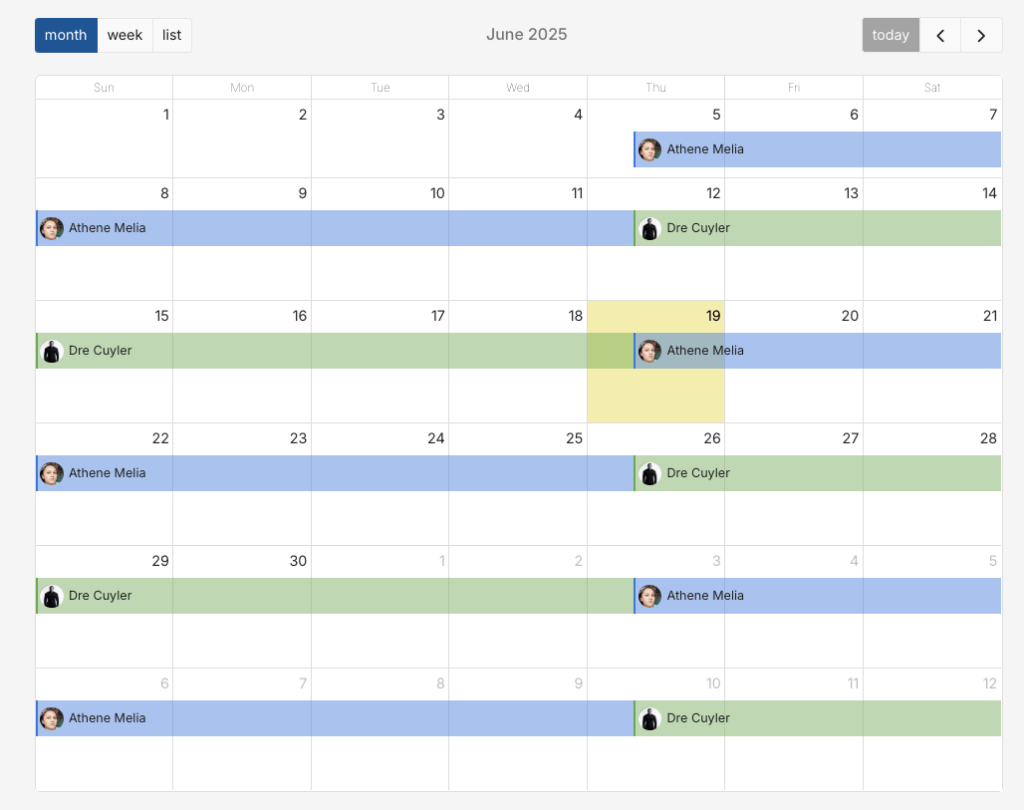Click Athene Melia's avatar on June 22
1024x810 pixels.
[52, 473]
